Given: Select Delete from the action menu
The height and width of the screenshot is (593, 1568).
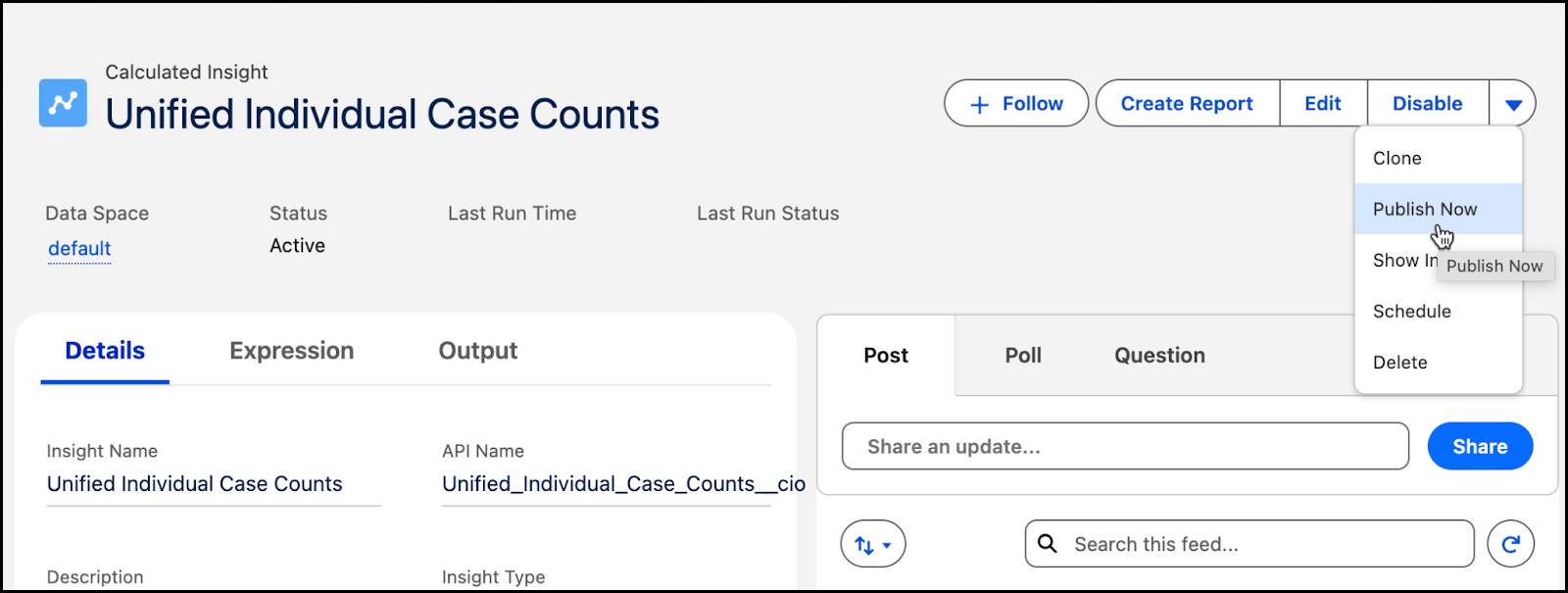Looking at the screenshot, I should 1401,362.
